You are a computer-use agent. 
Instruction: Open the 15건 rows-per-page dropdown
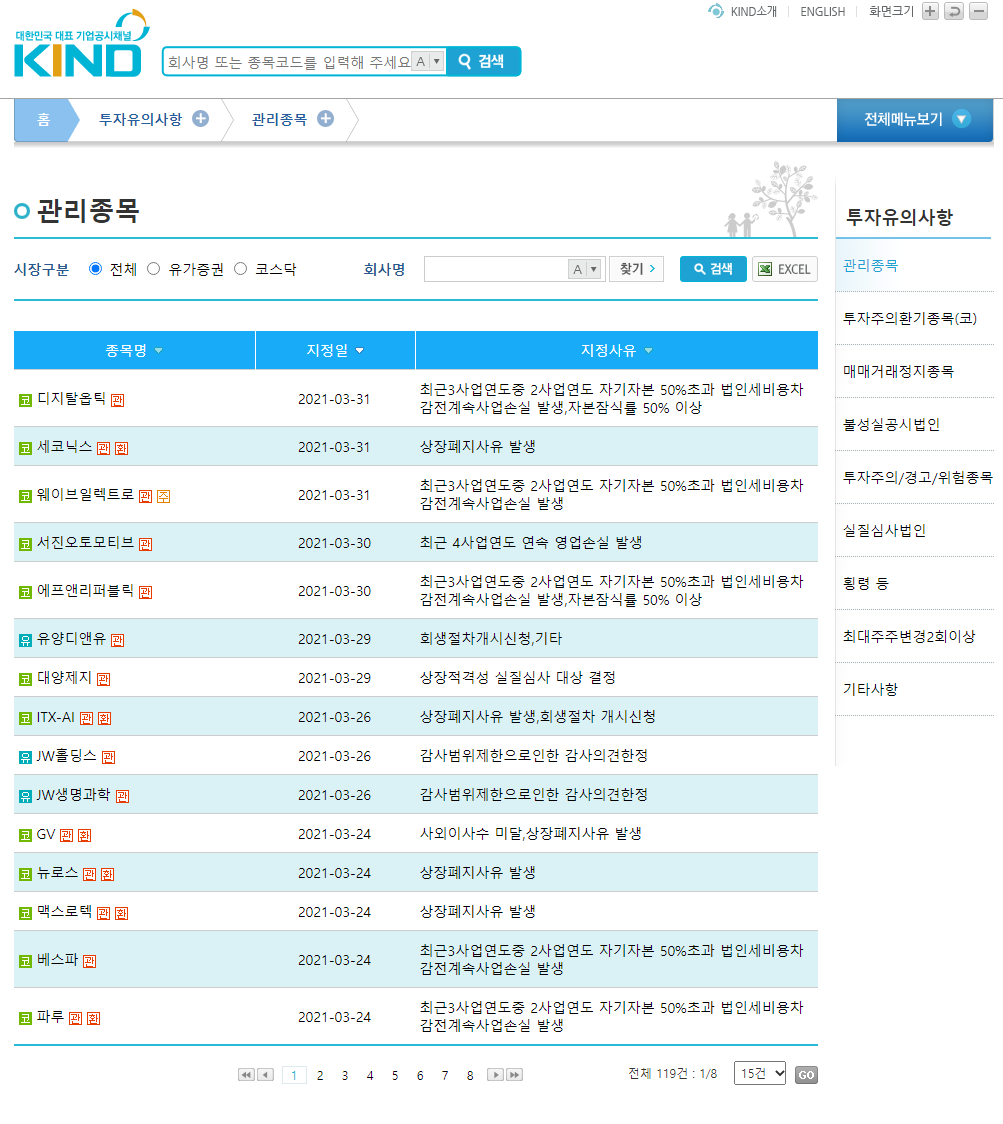coord(760,1073)
